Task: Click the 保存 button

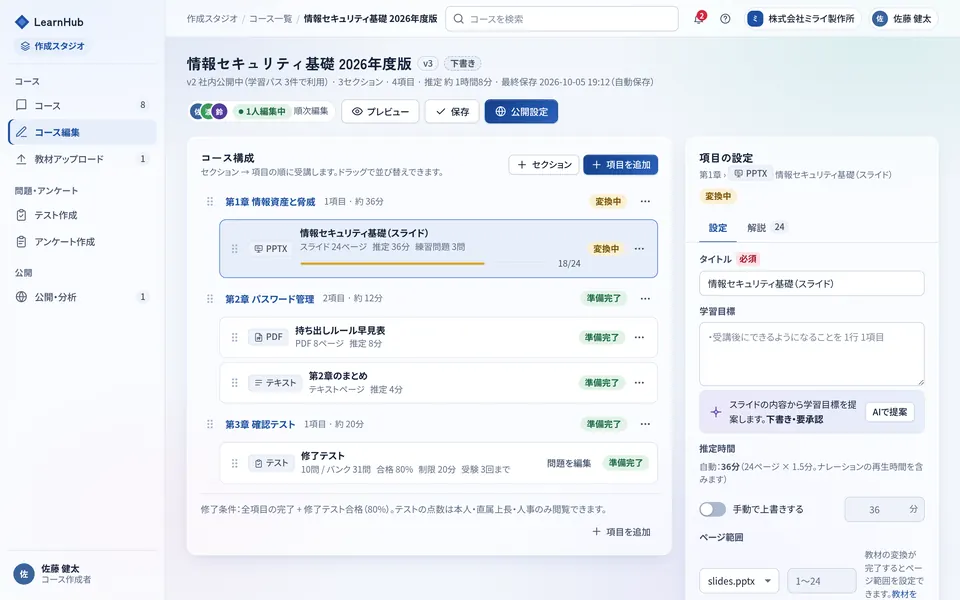Action: tap(452, 111)
